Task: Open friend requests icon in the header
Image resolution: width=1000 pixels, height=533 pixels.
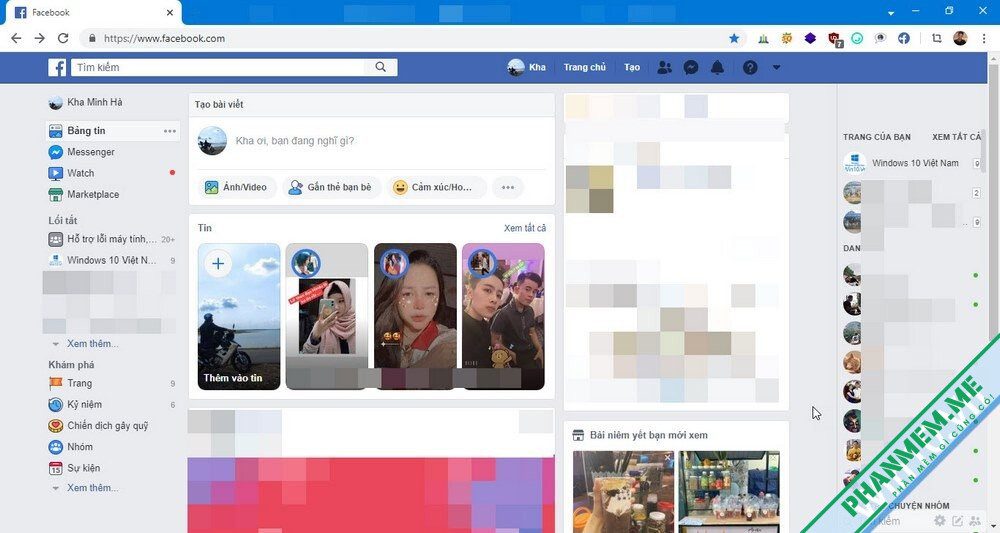Action: point(664,67)
